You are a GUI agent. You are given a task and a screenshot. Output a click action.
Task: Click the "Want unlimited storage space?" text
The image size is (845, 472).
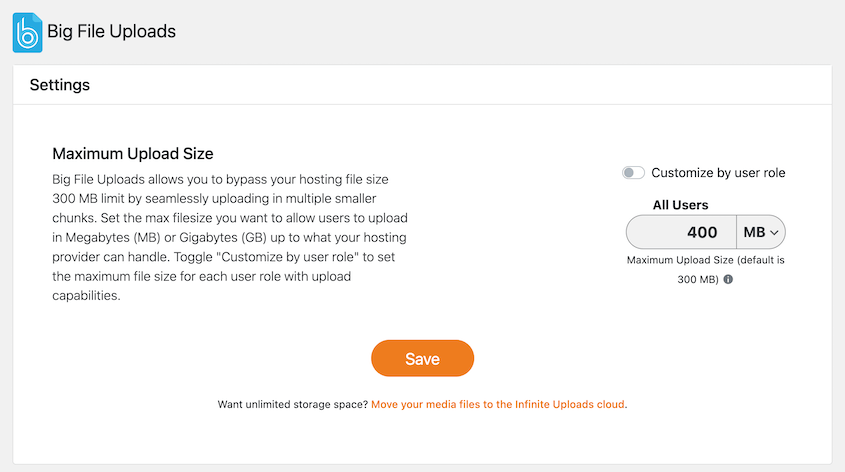click(x=292, y=405)
